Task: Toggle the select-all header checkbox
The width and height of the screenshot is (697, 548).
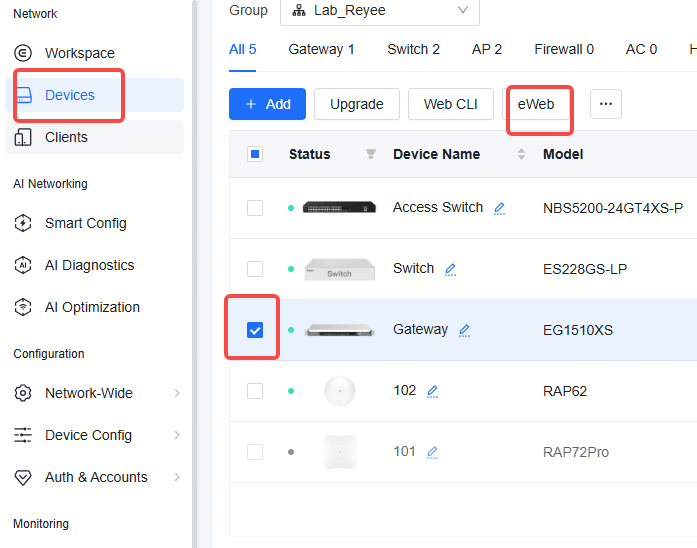Action: (x=255, y=154)
